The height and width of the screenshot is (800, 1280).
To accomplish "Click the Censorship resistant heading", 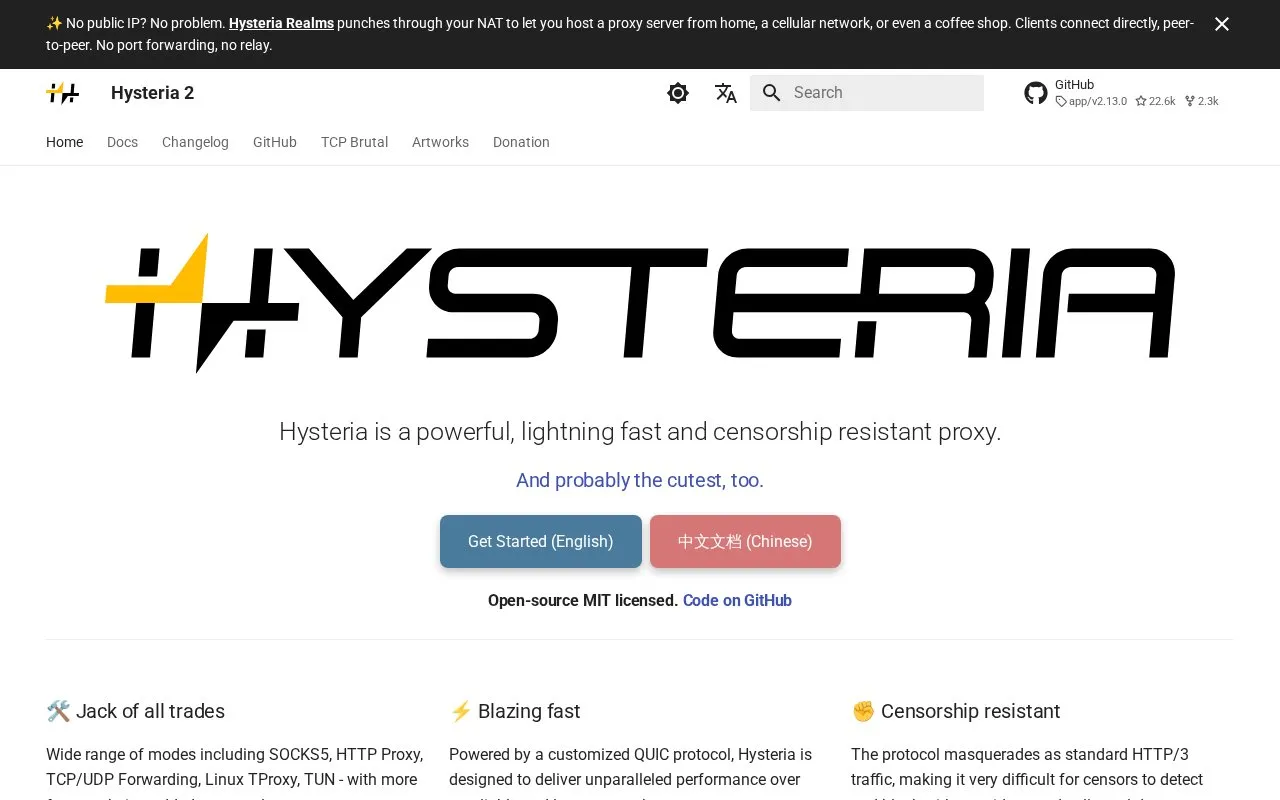I will [x=956, y=711].
